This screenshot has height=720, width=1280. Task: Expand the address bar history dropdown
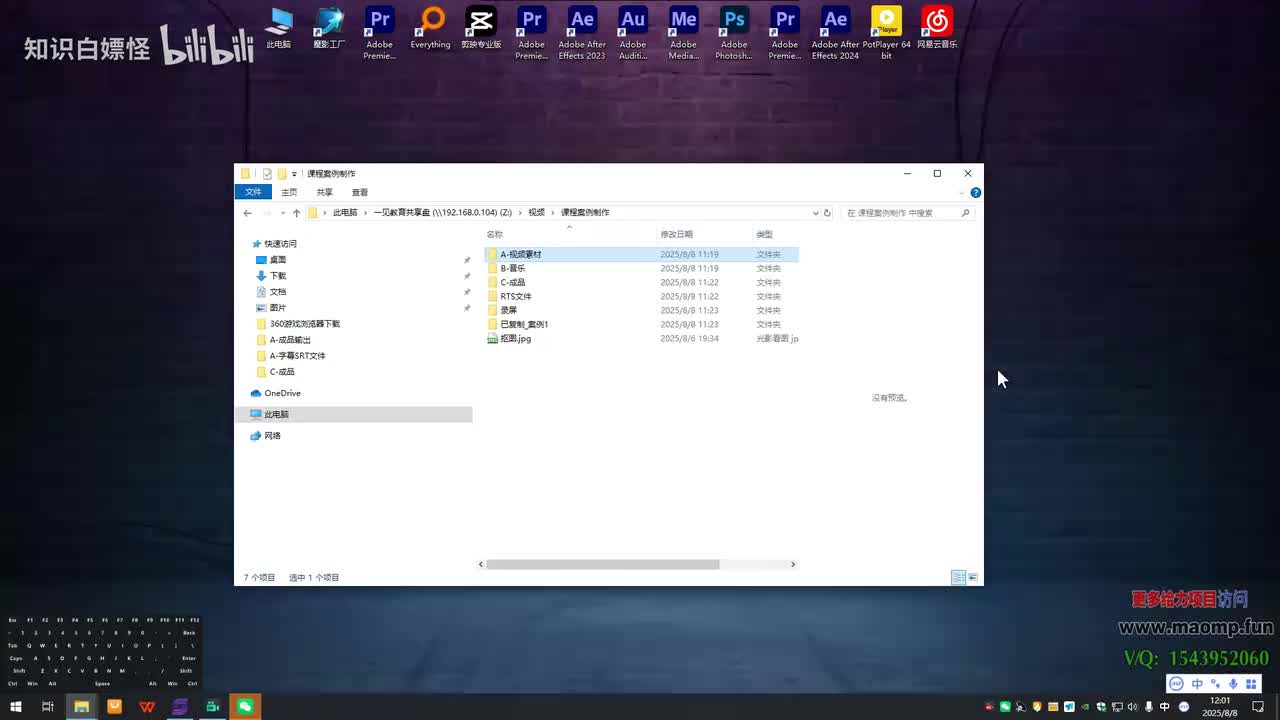tap(816, 213)
